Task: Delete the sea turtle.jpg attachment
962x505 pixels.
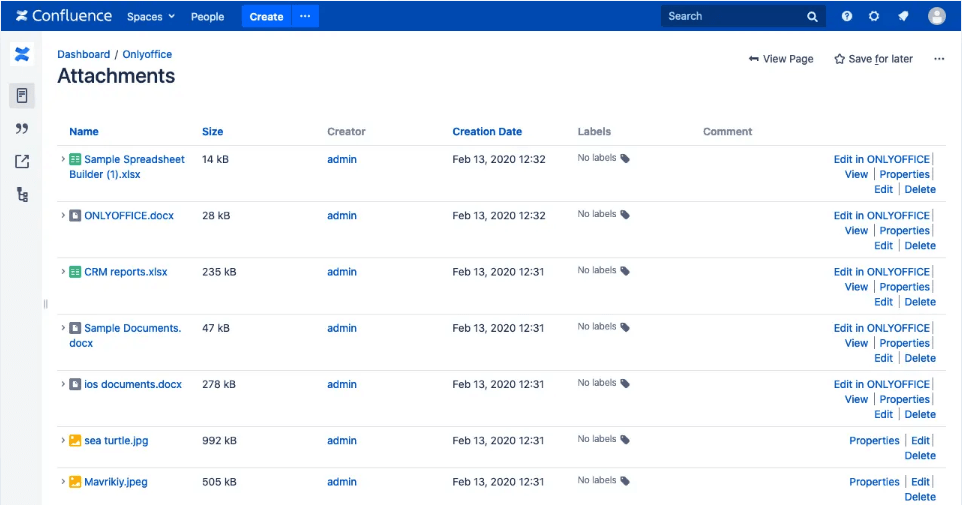Action: (920, 455)
